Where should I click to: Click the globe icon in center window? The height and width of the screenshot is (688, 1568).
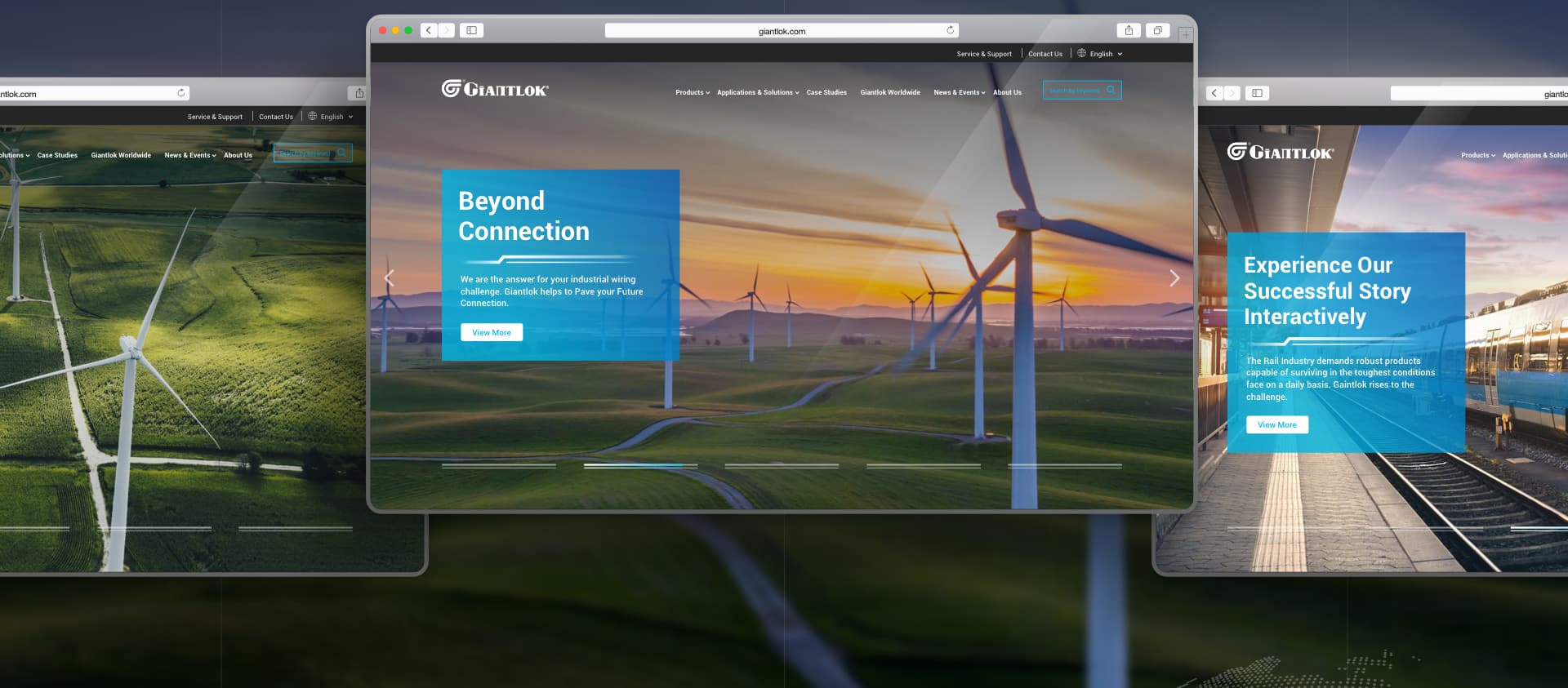click(x=1081, y=53)
